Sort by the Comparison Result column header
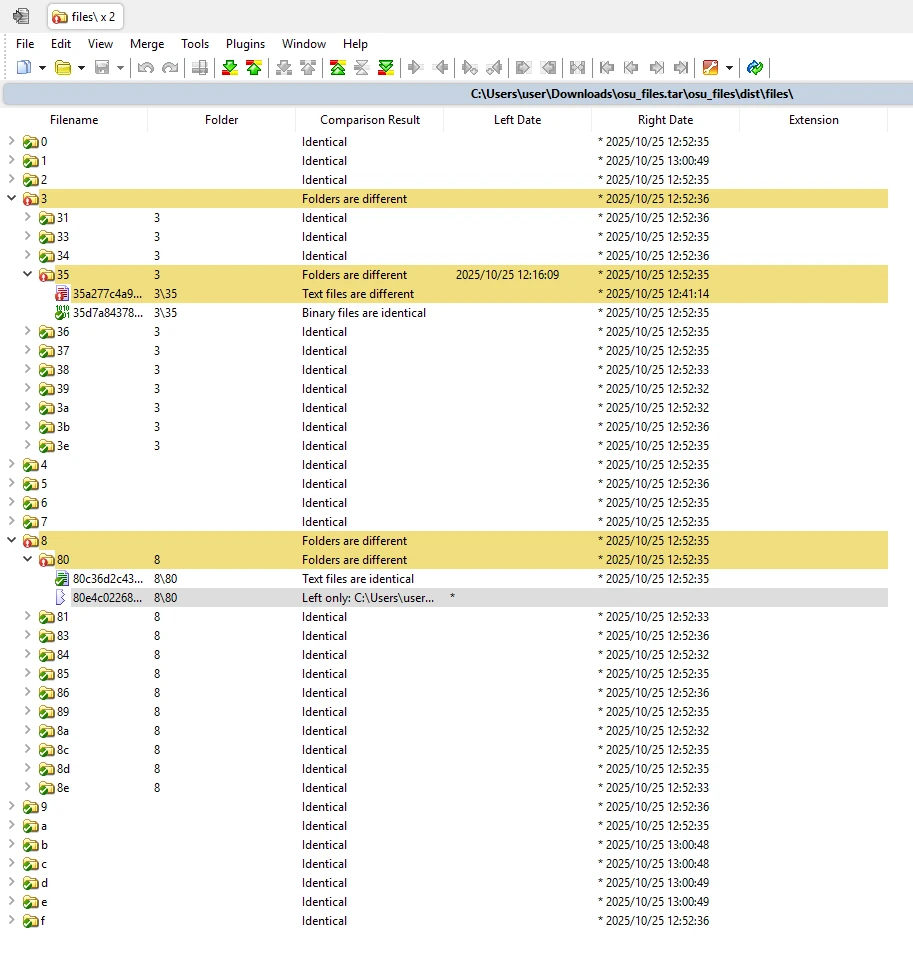 [369, 120]
